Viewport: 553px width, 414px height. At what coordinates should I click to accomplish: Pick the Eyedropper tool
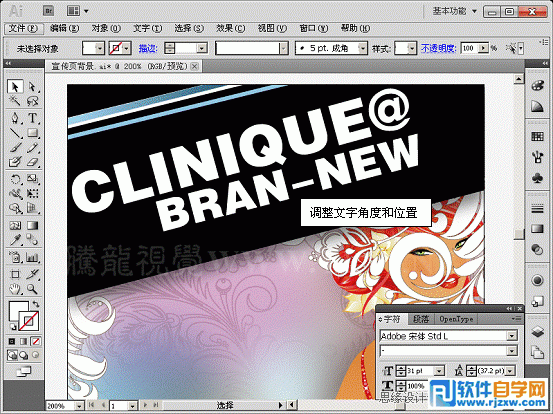pos(15,240)
